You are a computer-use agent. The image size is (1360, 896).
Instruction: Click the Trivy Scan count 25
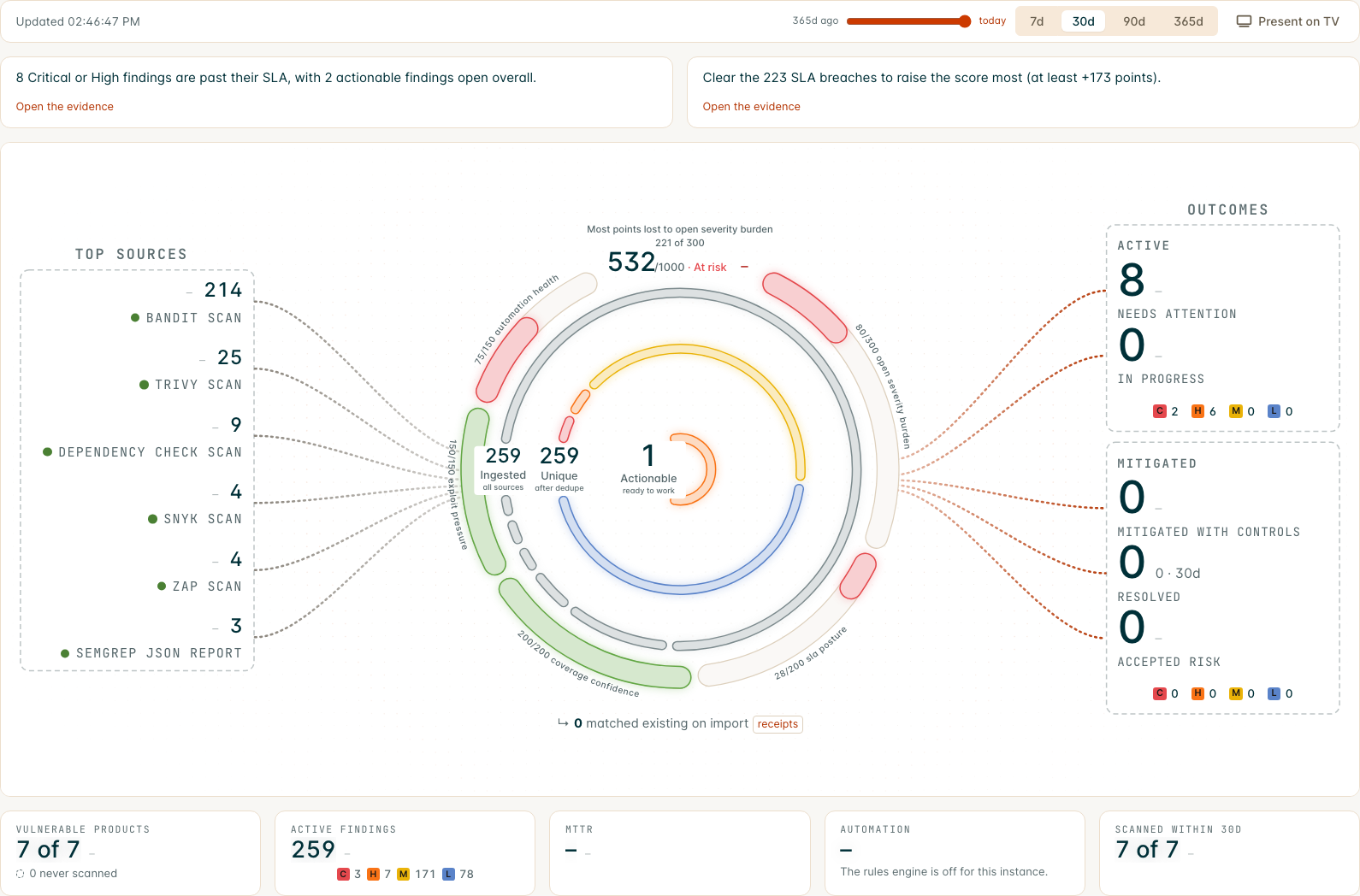[230, 357]
